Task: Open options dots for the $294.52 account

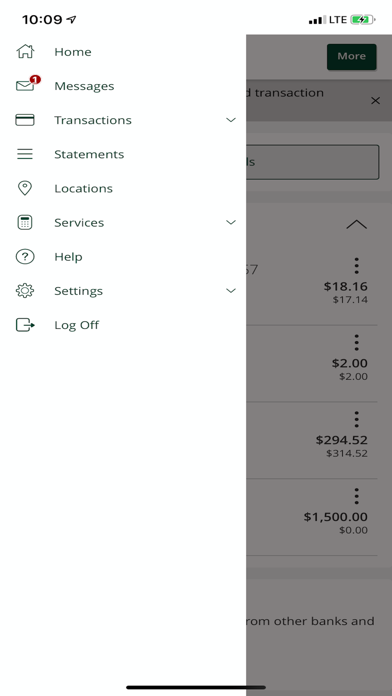Action: (356, 419)
